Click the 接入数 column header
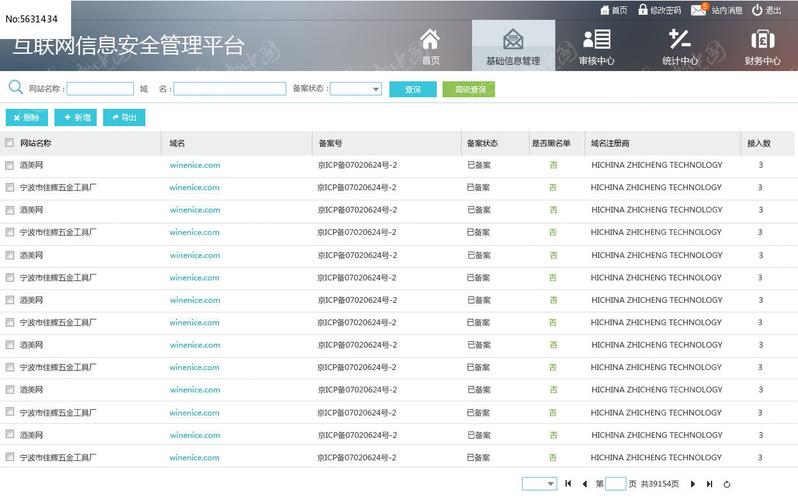Image resolution: width=798 pixels, height=500 pixels. click(759, 143)
